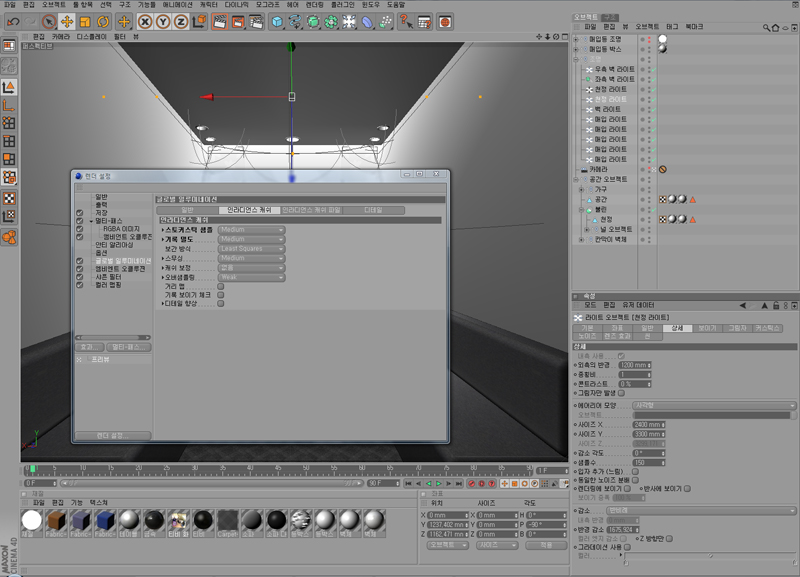800x577 pixels.
Task: Open the deformer objects icon
Action: tap(367, 21)
